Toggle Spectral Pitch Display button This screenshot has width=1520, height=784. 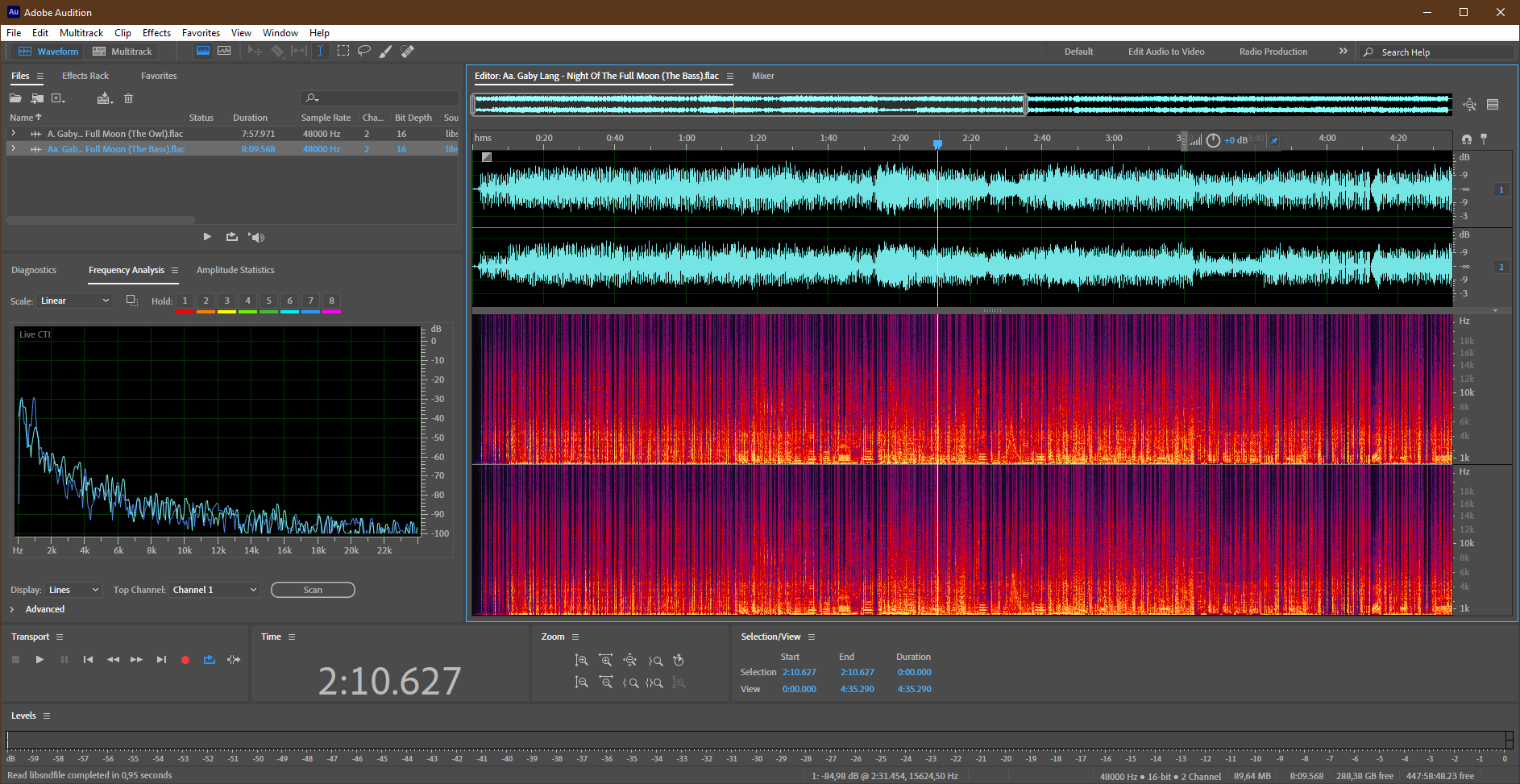224,51
